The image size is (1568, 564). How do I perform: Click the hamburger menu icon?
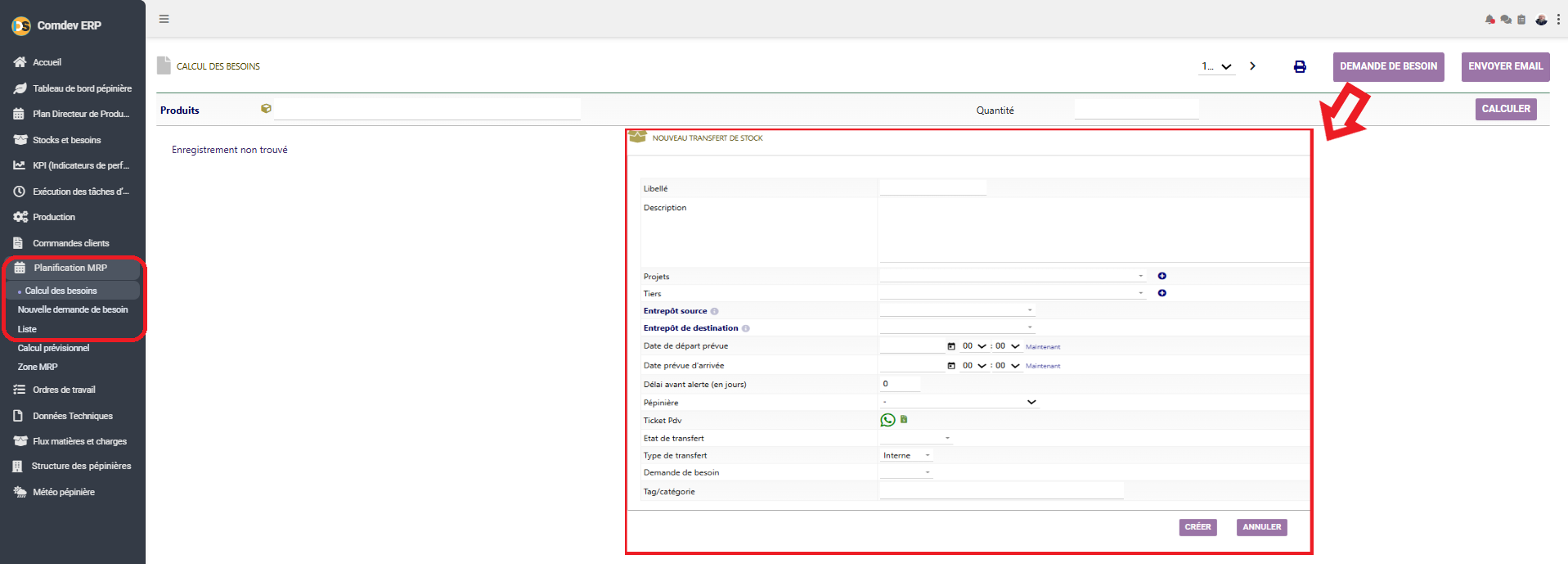(164, 19)
